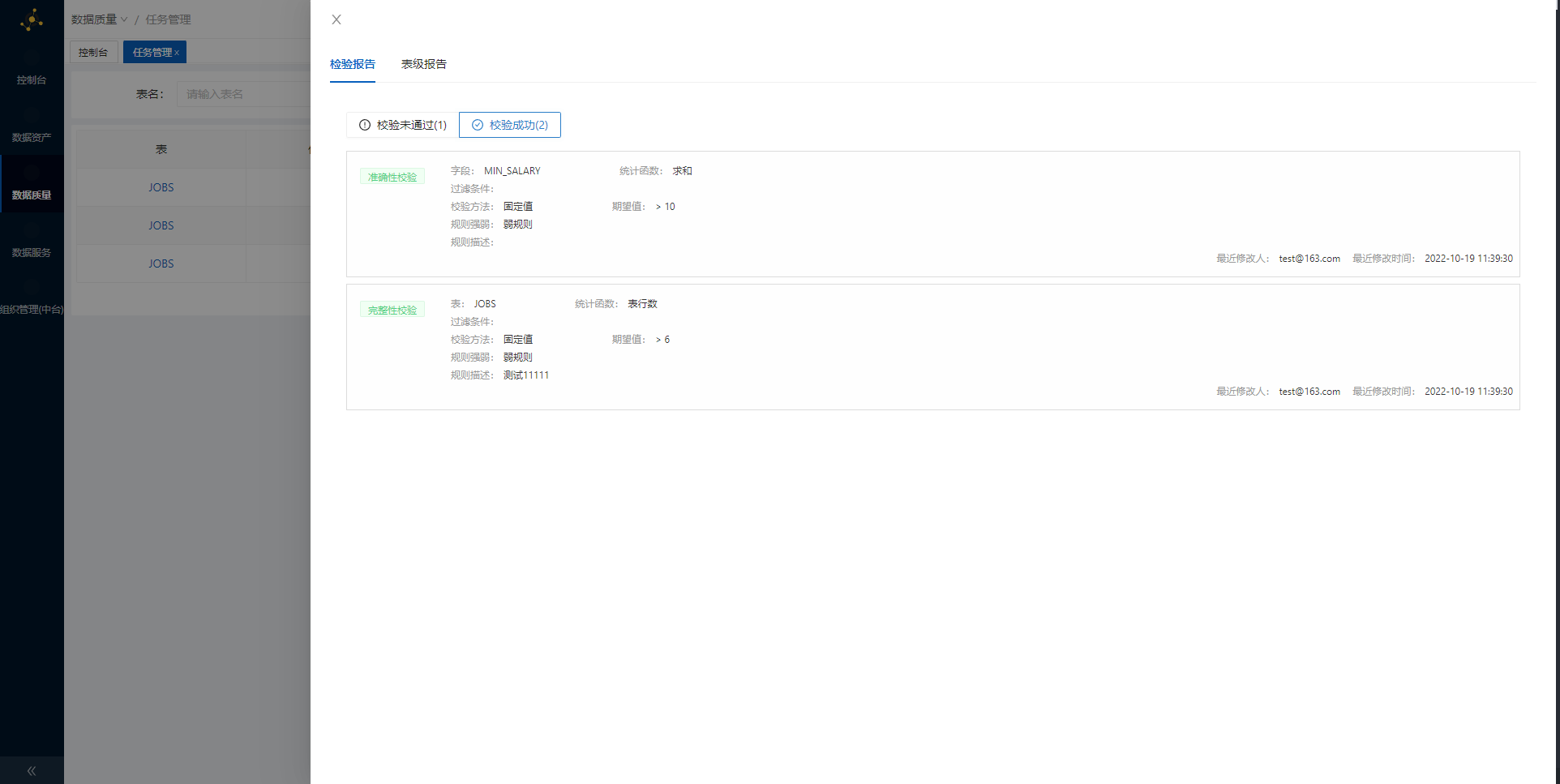1560x784 pixels.
Task: Open the last JOBS table link
Action: pyautogui.click(x=161, y=263)
